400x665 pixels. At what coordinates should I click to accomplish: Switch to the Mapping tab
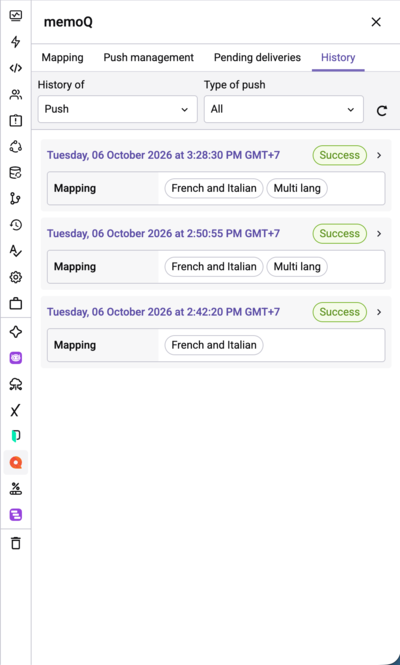62,57
